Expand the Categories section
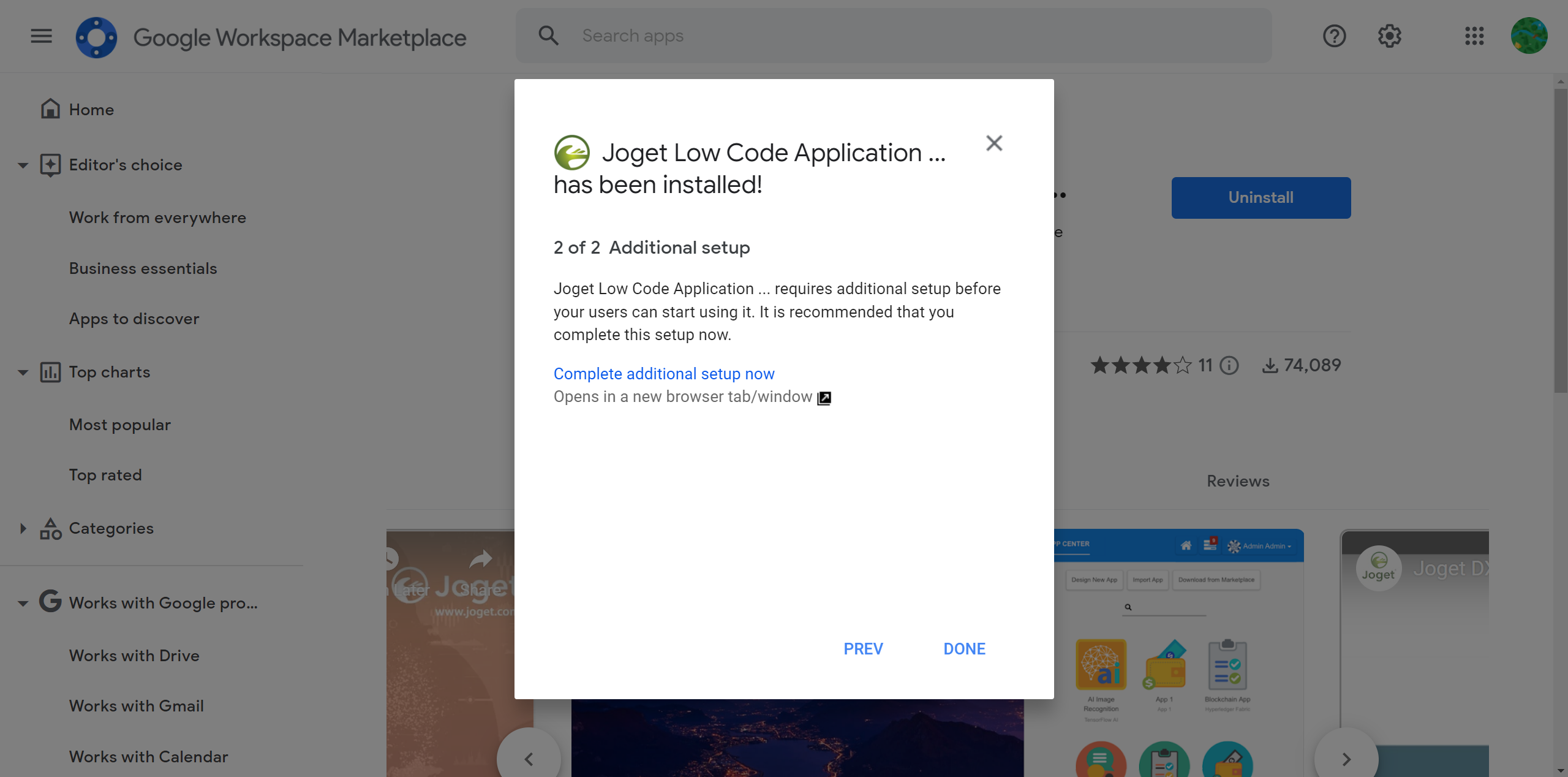Screen dimensions: 1568x777 point(23,528)
